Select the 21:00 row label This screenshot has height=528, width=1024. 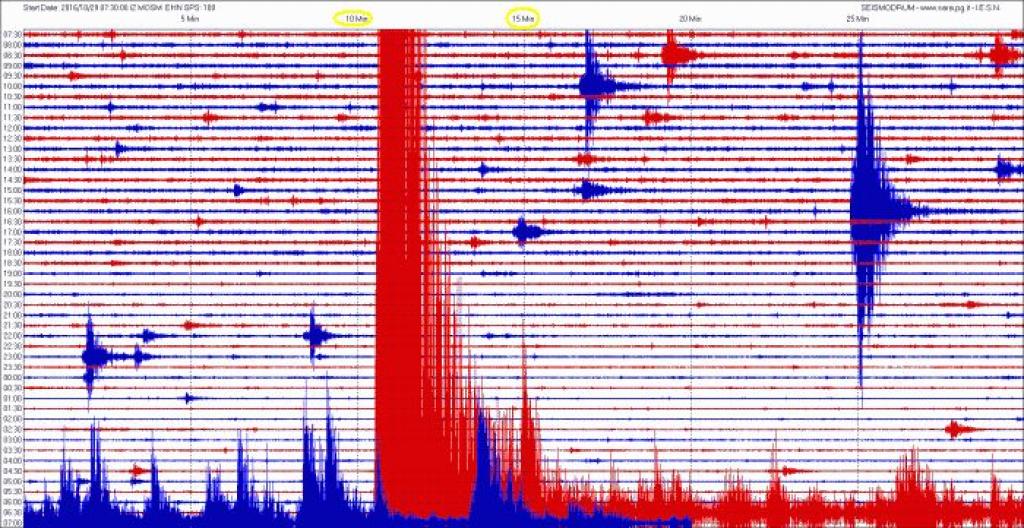point(12,315)
